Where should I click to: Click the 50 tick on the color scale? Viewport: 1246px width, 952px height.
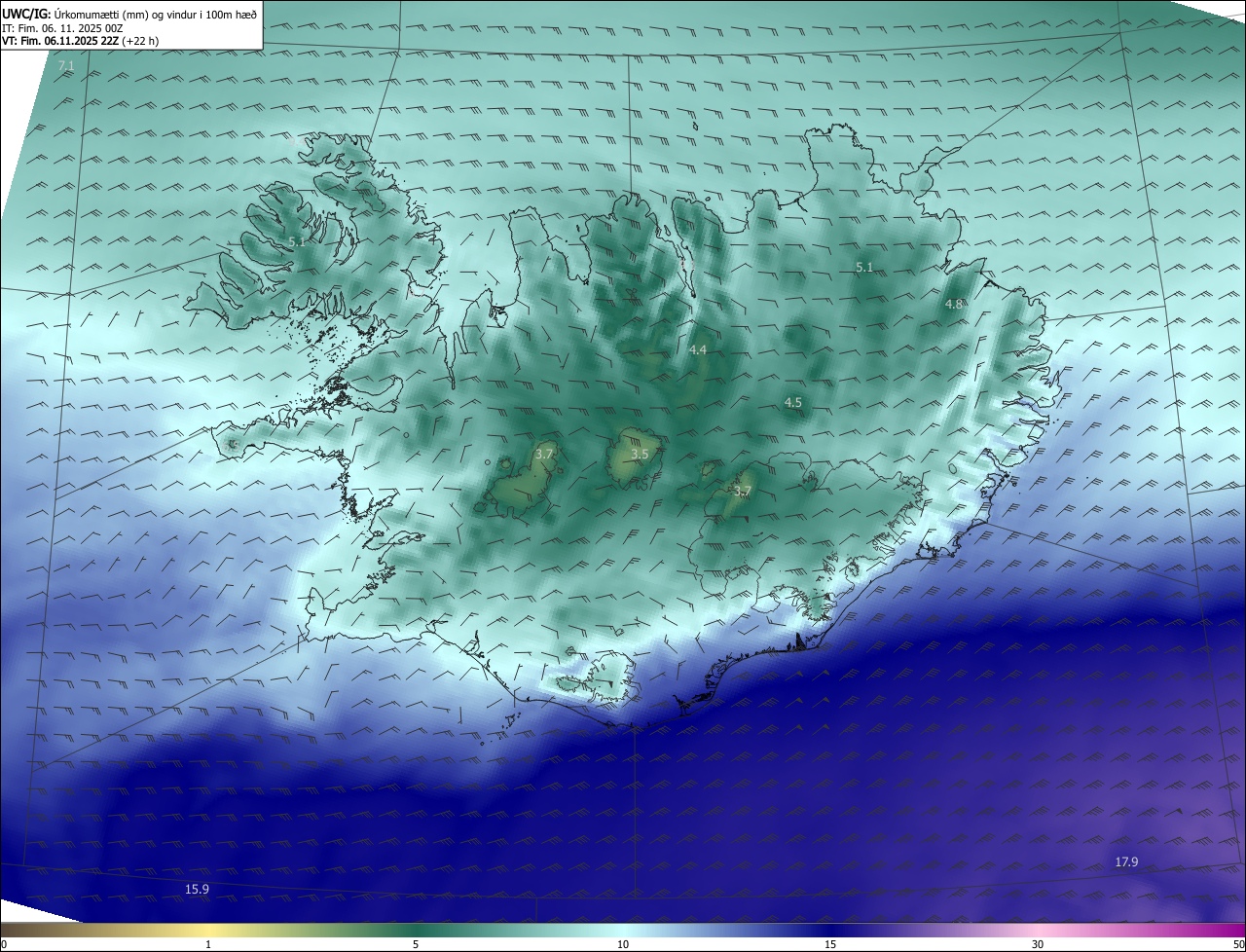(1238, 944)
